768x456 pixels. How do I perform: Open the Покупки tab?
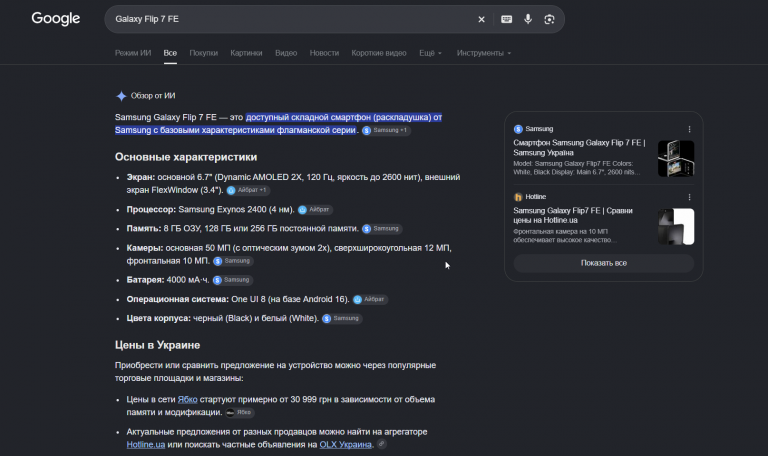click(x=203, y=53)
